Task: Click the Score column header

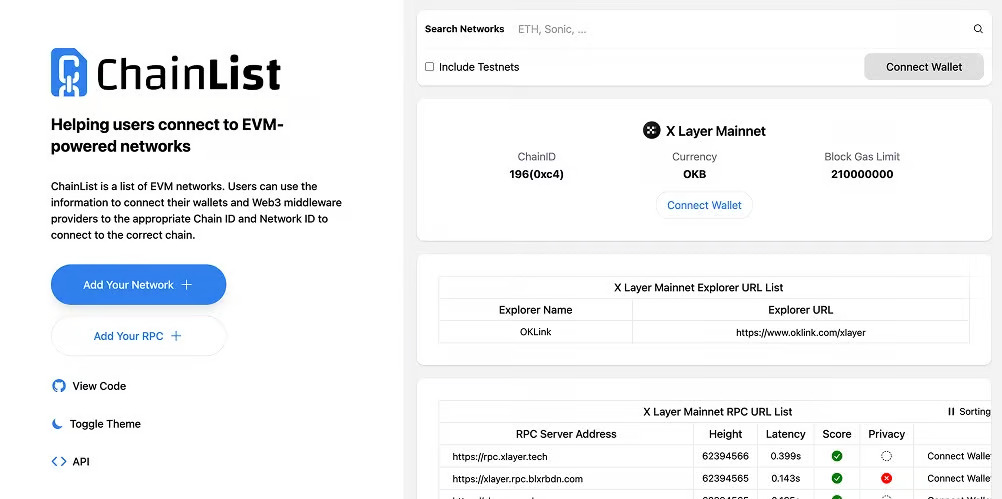Action: (836, 434)
